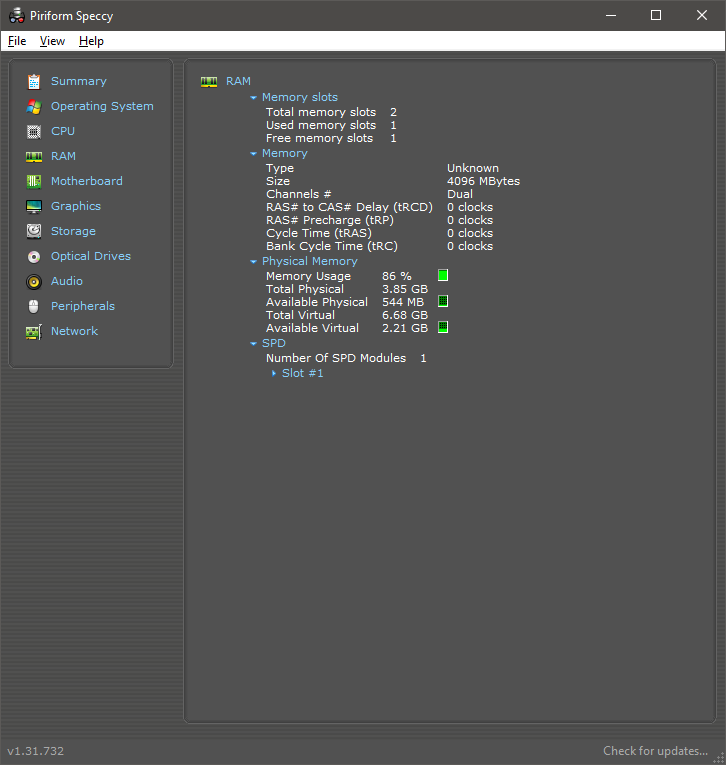Click the Optical Drives disc icon
This screenshot has height=765, width=726.
pyautogui.click(x=34, y=257)
